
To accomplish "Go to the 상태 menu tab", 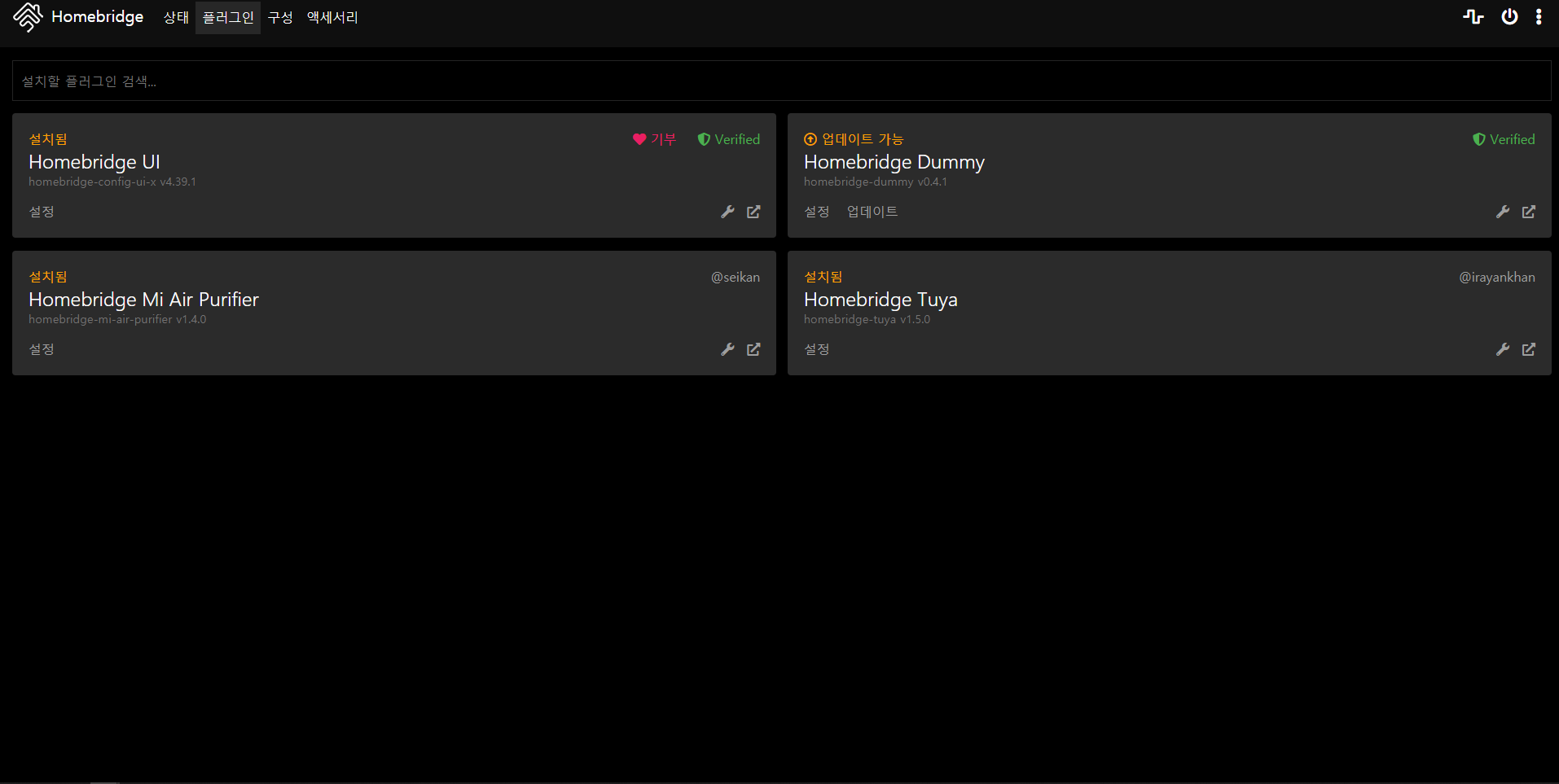I will coord(176,17).
